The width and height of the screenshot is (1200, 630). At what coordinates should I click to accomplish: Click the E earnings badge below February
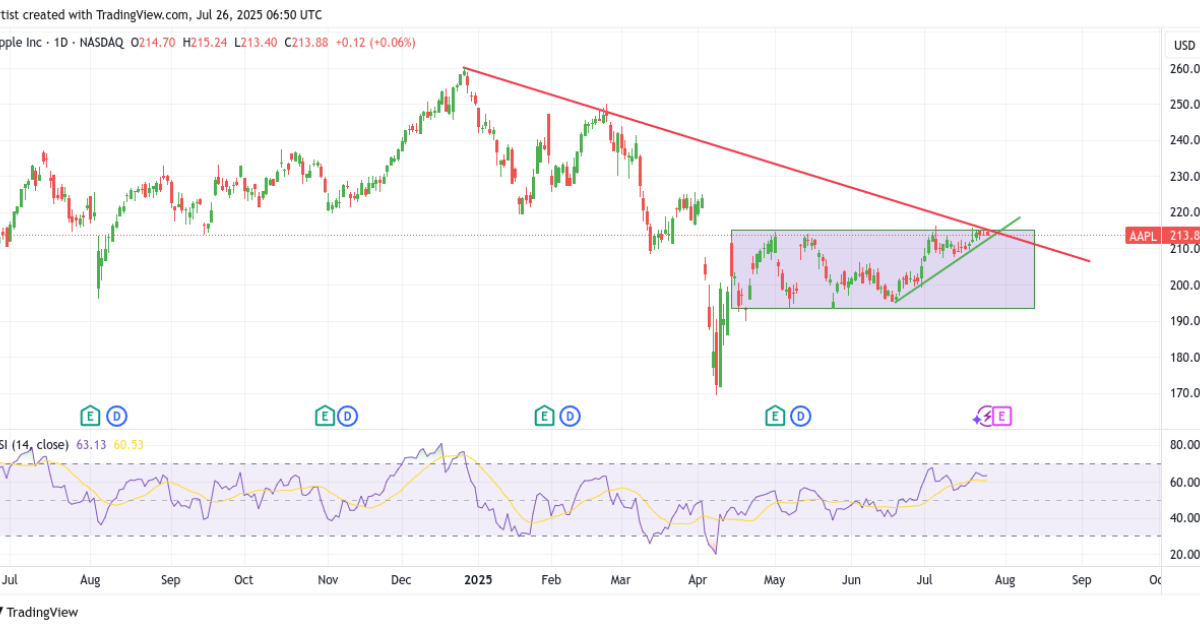click(543, 415)
